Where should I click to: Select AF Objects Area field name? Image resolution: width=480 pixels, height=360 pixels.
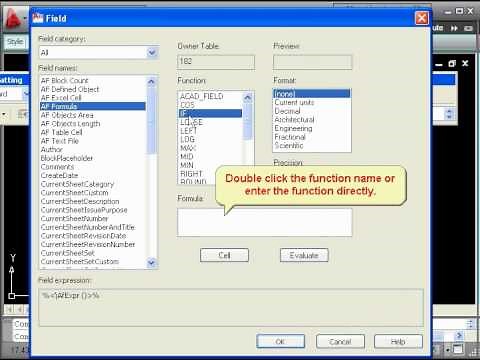click(x=67, y=115)
